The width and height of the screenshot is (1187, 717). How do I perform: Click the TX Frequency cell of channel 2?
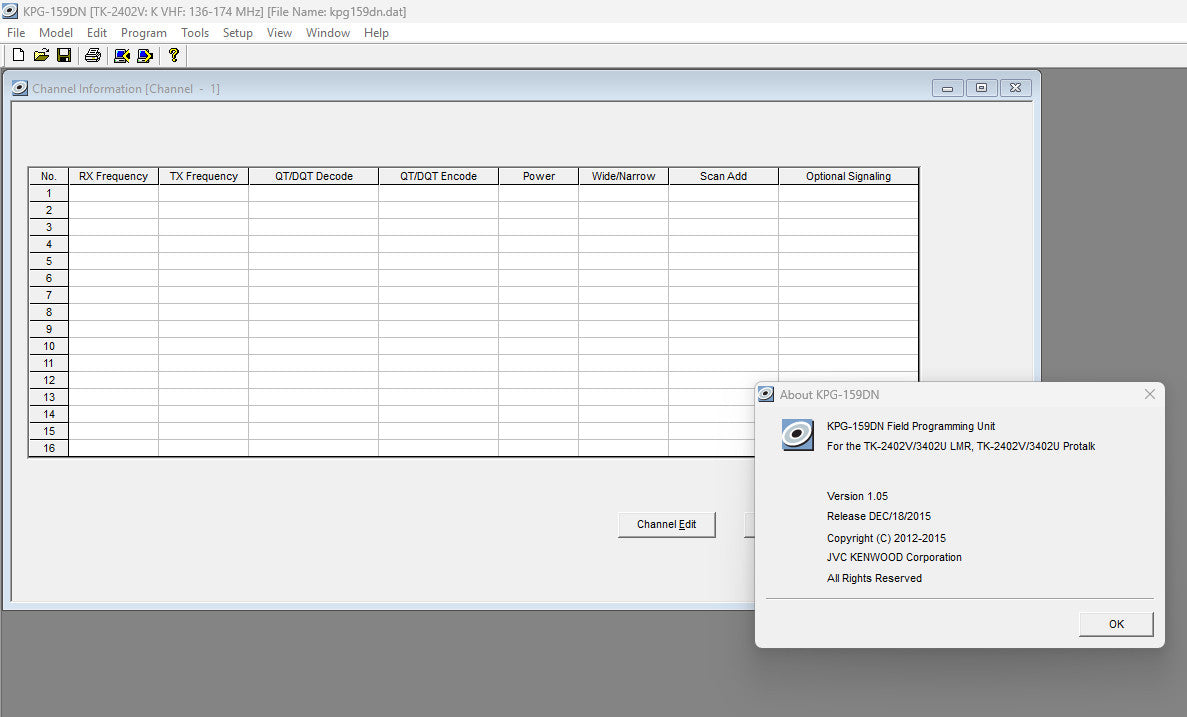(204, 210)
